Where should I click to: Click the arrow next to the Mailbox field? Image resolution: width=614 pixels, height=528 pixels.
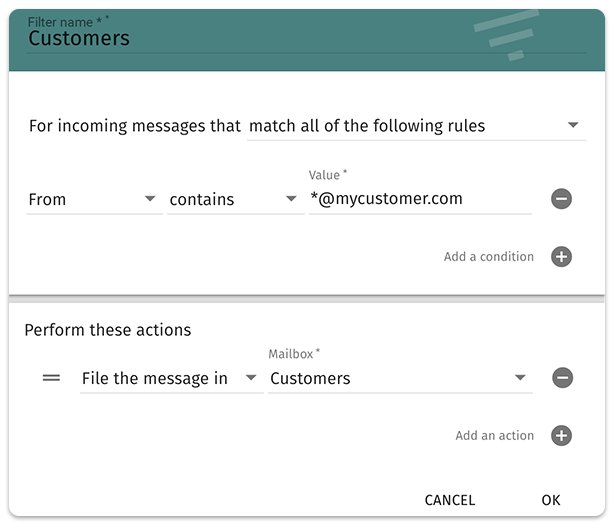coord(520,378)
